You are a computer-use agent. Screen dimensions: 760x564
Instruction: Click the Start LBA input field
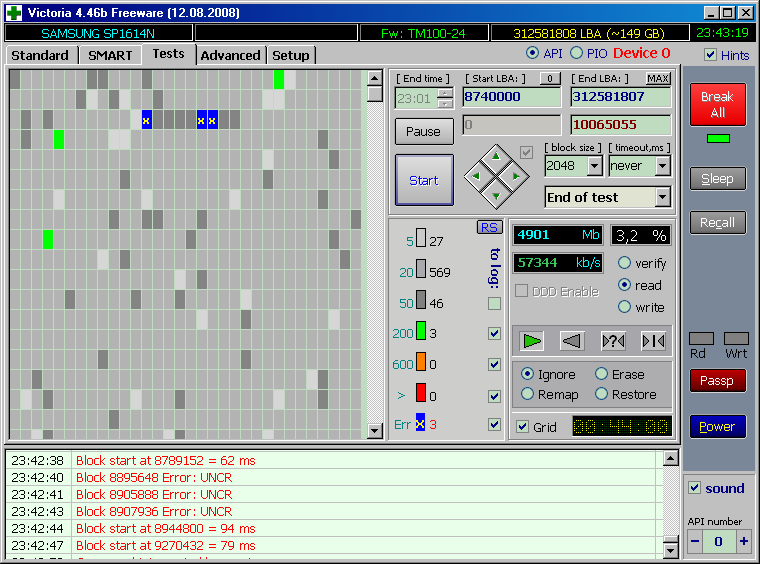(x=511, y=97)
